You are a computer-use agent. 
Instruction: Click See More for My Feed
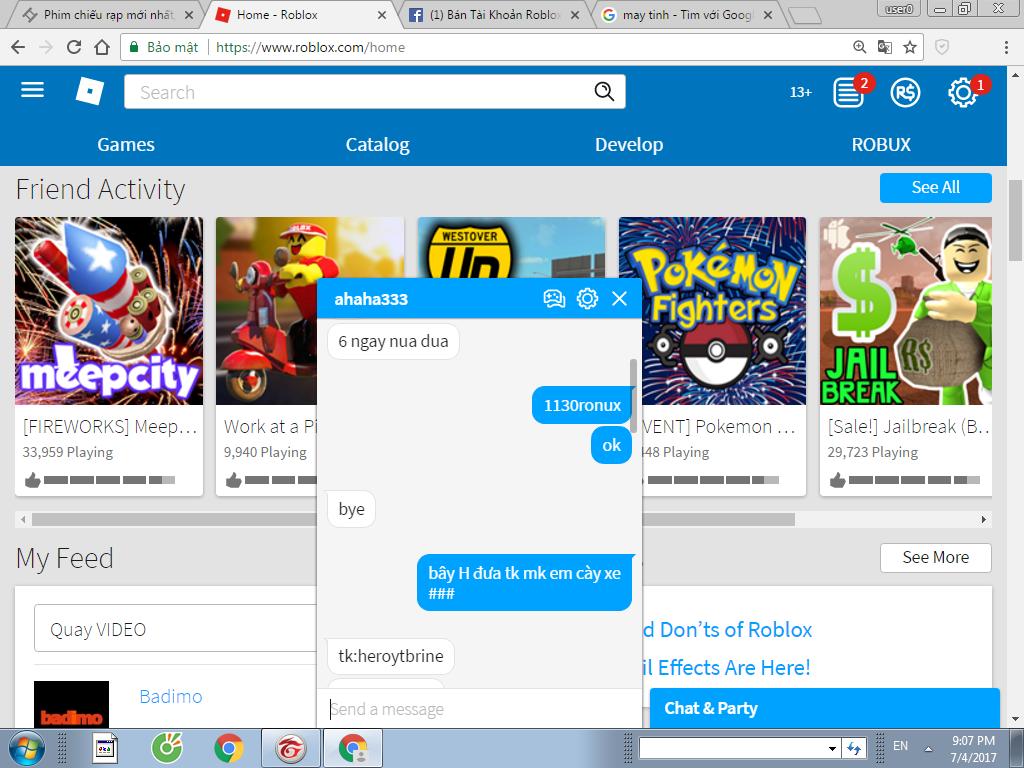[x=935, y=557]
